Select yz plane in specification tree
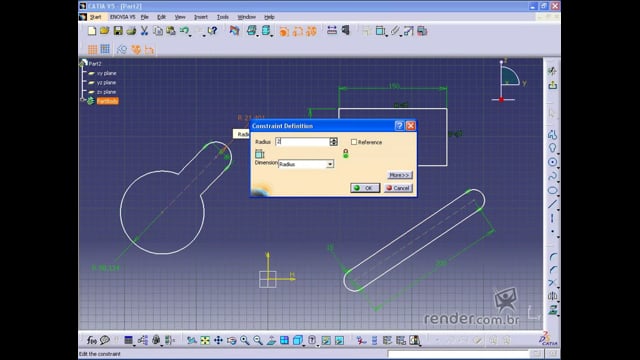The height and width of the screenshot is (360, 640). pos(106,82)
